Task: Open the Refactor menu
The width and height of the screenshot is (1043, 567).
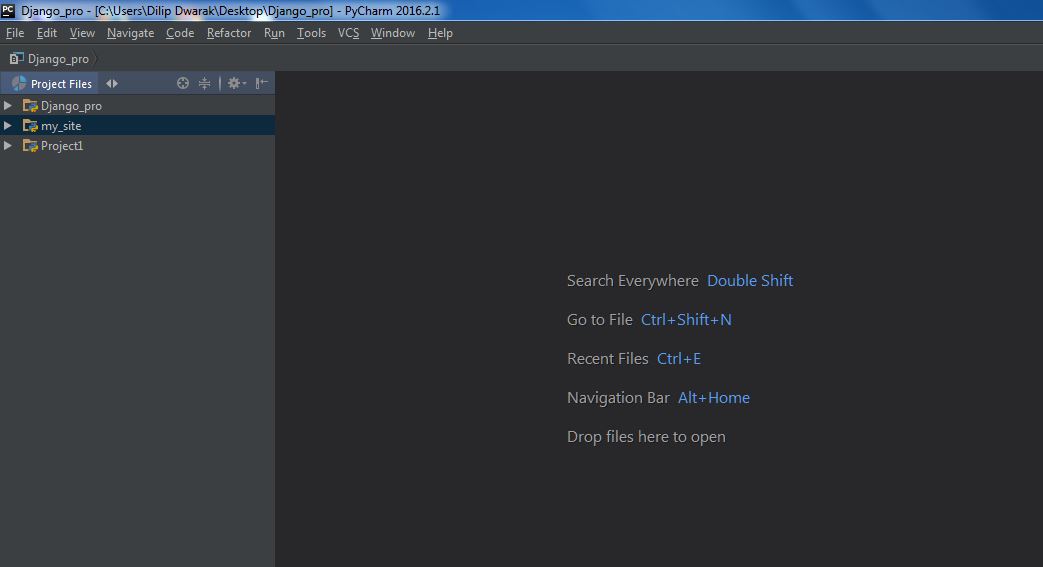Action: (229, 33)
